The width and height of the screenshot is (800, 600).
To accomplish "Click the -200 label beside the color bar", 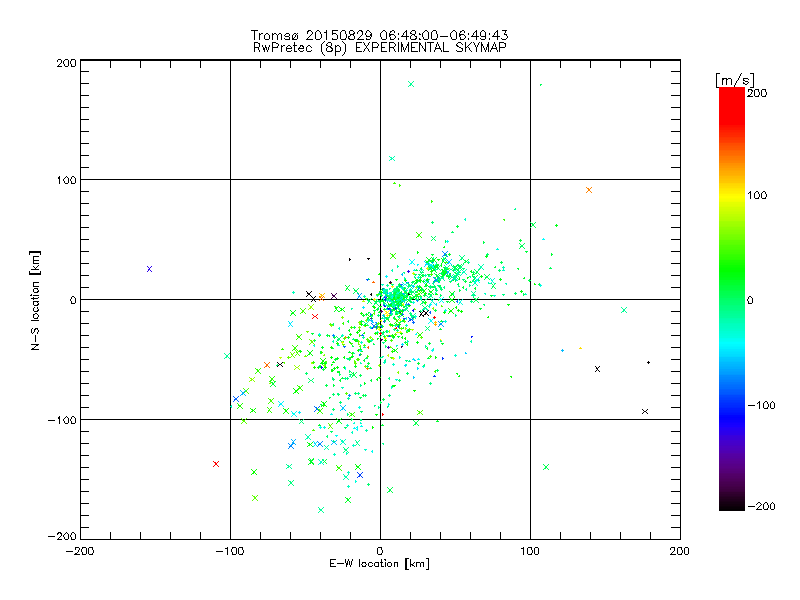I will (x=761, y=506).
